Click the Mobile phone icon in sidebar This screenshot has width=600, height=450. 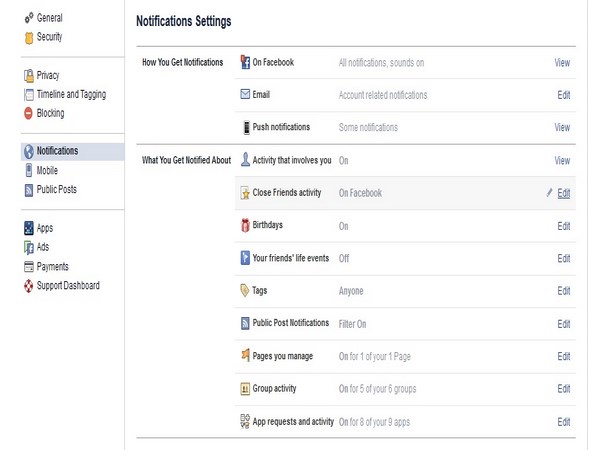29,170
